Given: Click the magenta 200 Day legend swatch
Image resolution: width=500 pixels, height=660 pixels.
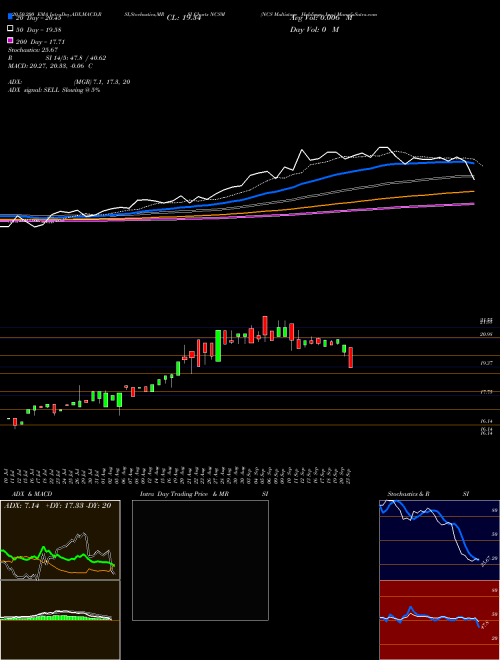Looking at the screenshot, I should (x=11, y=41).
